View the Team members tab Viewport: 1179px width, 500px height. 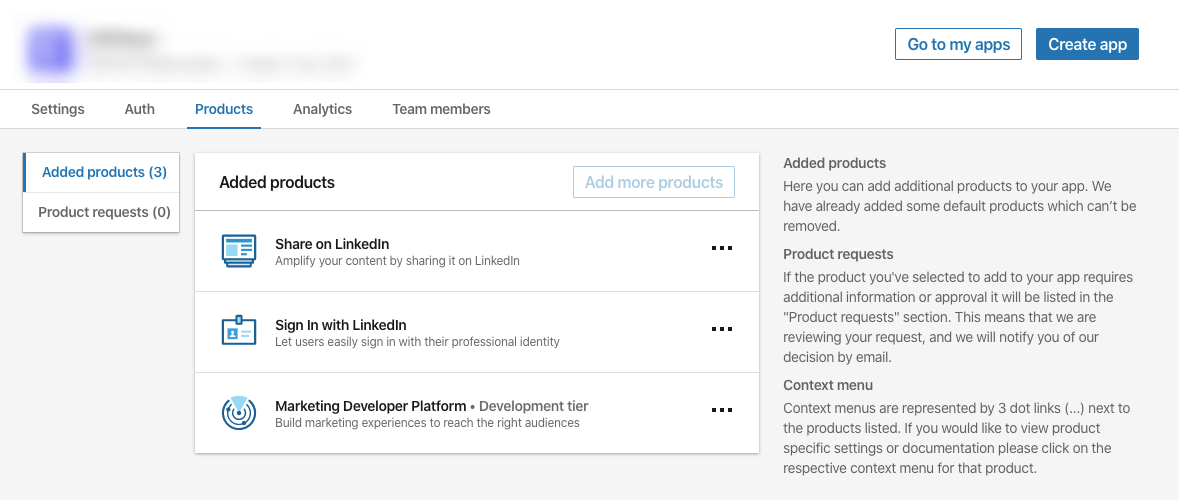coord(441,109)
